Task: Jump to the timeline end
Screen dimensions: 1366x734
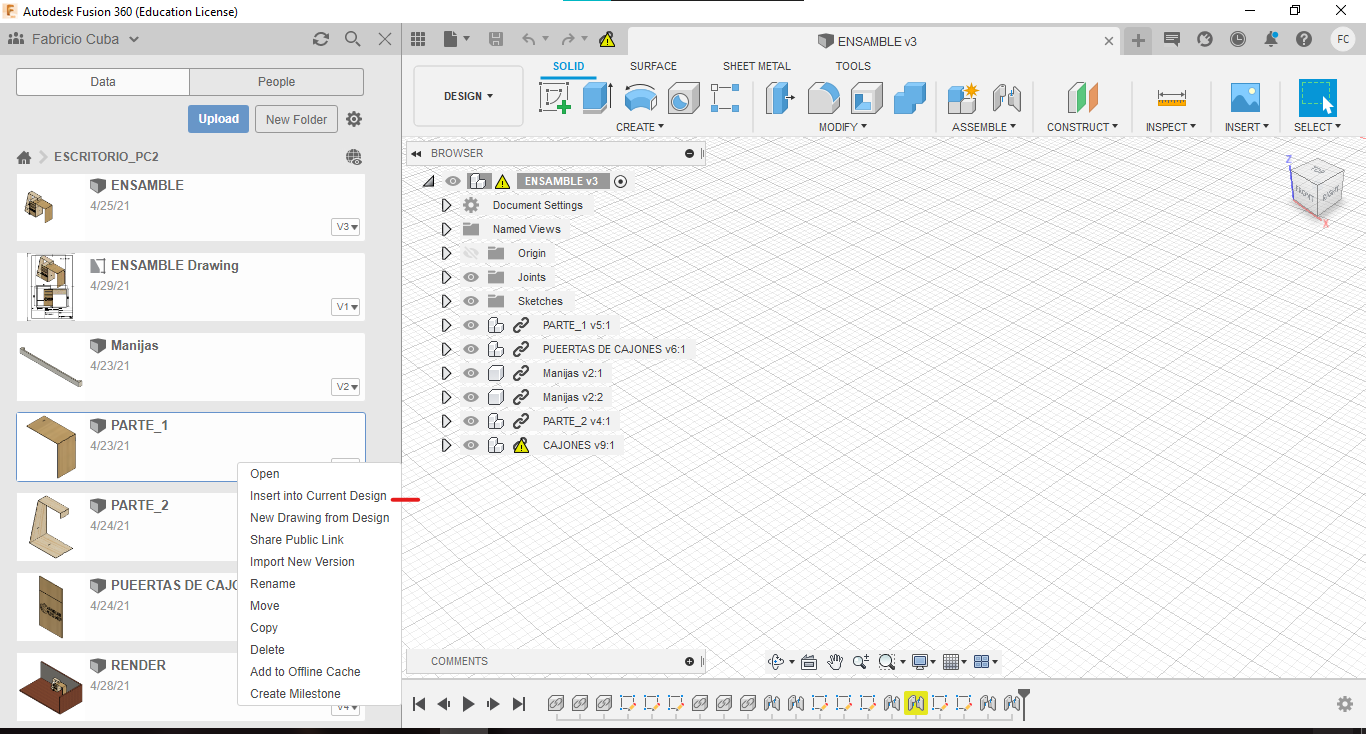Action: click(x=518, y=704)
